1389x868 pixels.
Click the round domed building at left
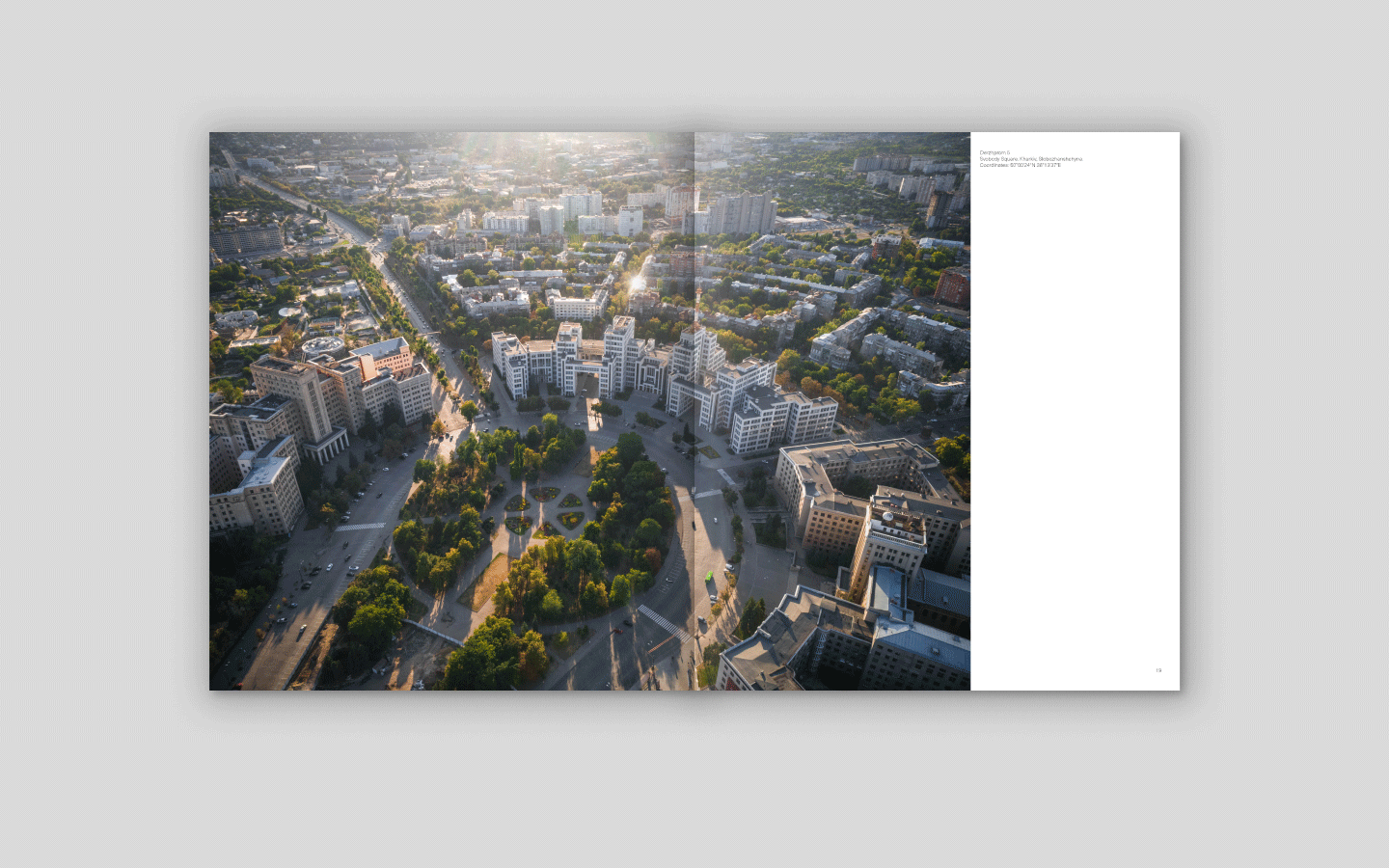322,344
